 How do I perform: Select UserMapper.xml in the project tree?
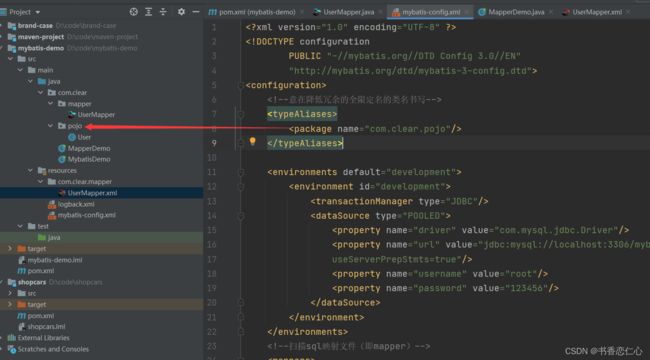tap(92, 193)
